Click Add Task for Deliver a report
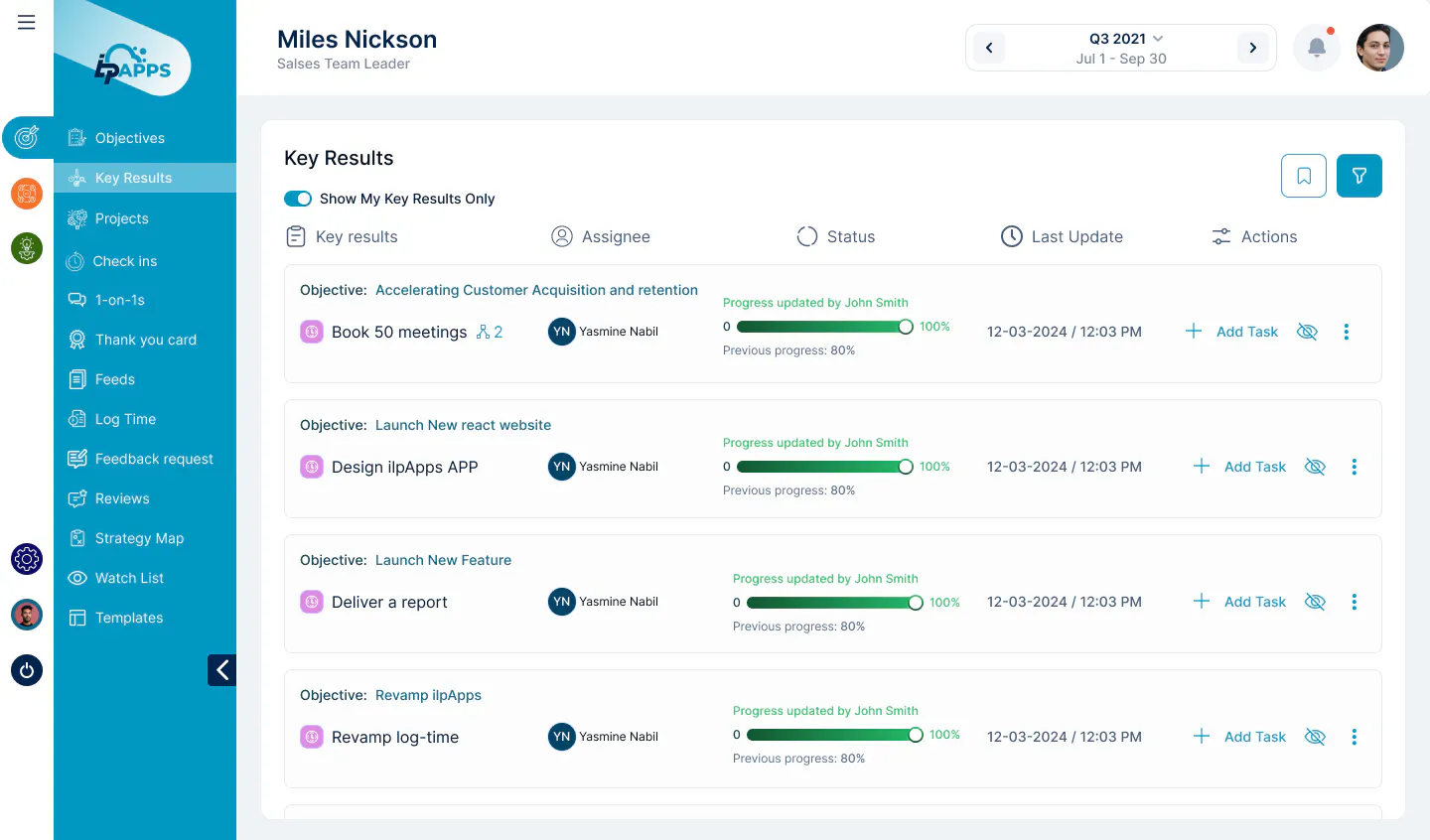Image resolution: width=1430 pixels, height=840 pixels. pyautogui.click(x=1239, y=602)
